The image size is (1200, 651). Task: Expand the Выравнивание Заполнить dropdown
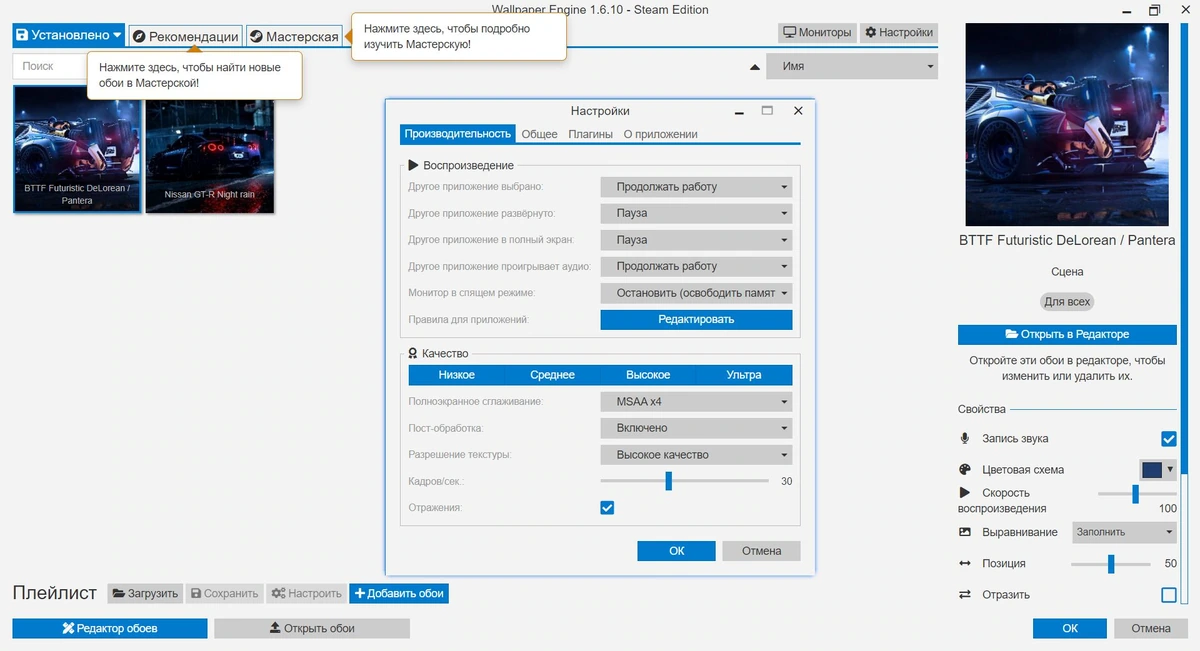click(x=1124, y=532)
